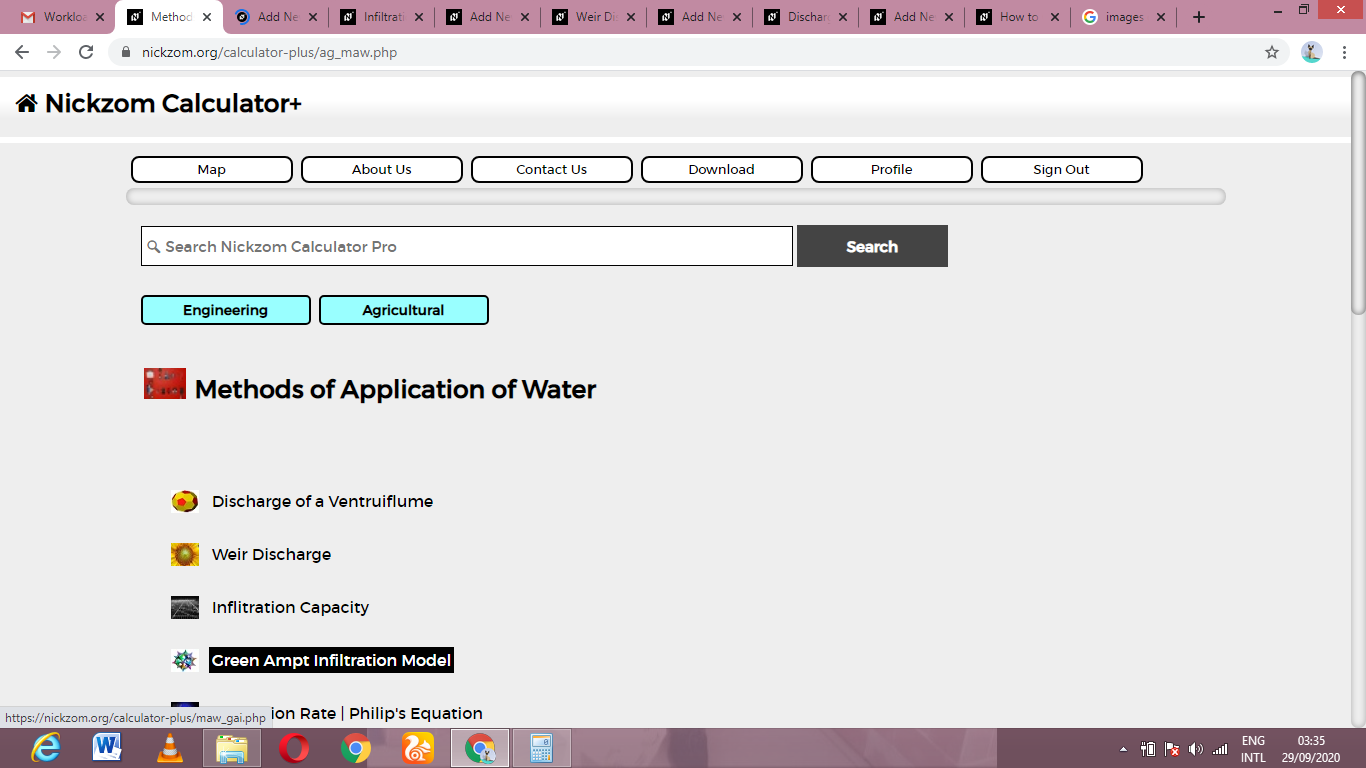Click the browser forward arrow

(54, 52)
